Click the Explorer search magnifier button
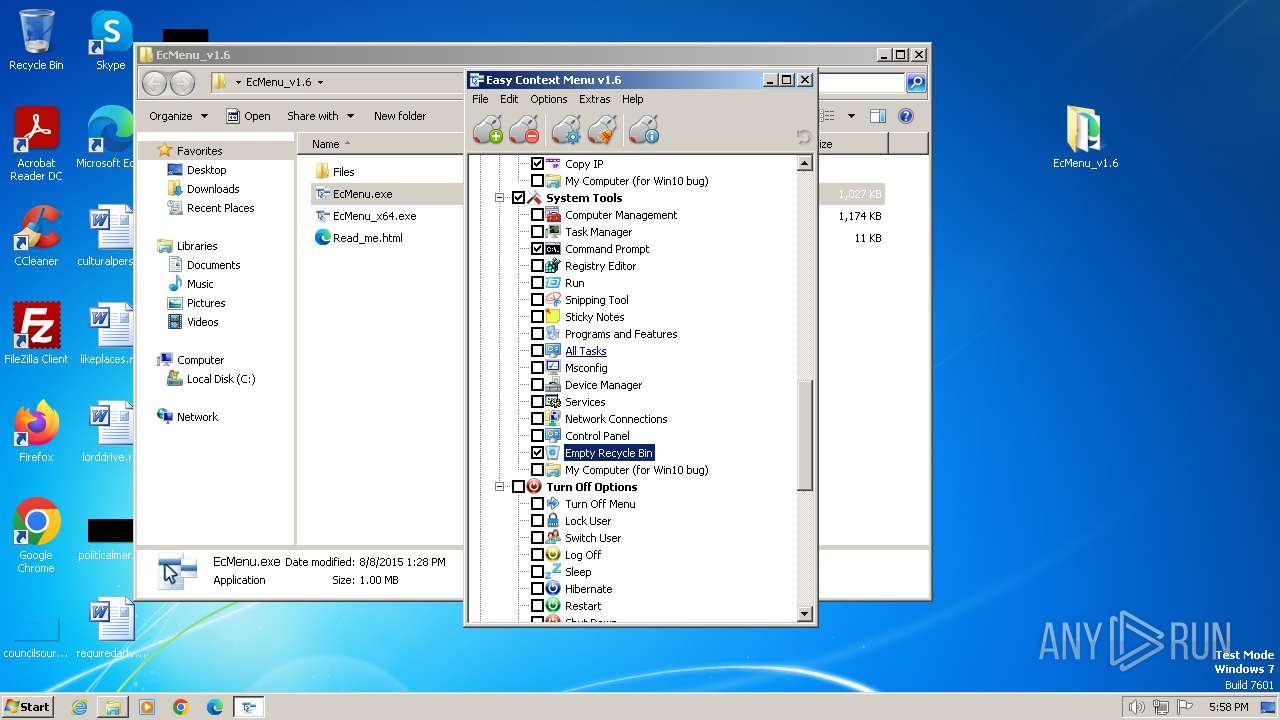The image size is (1280, 720). (916, 83)
